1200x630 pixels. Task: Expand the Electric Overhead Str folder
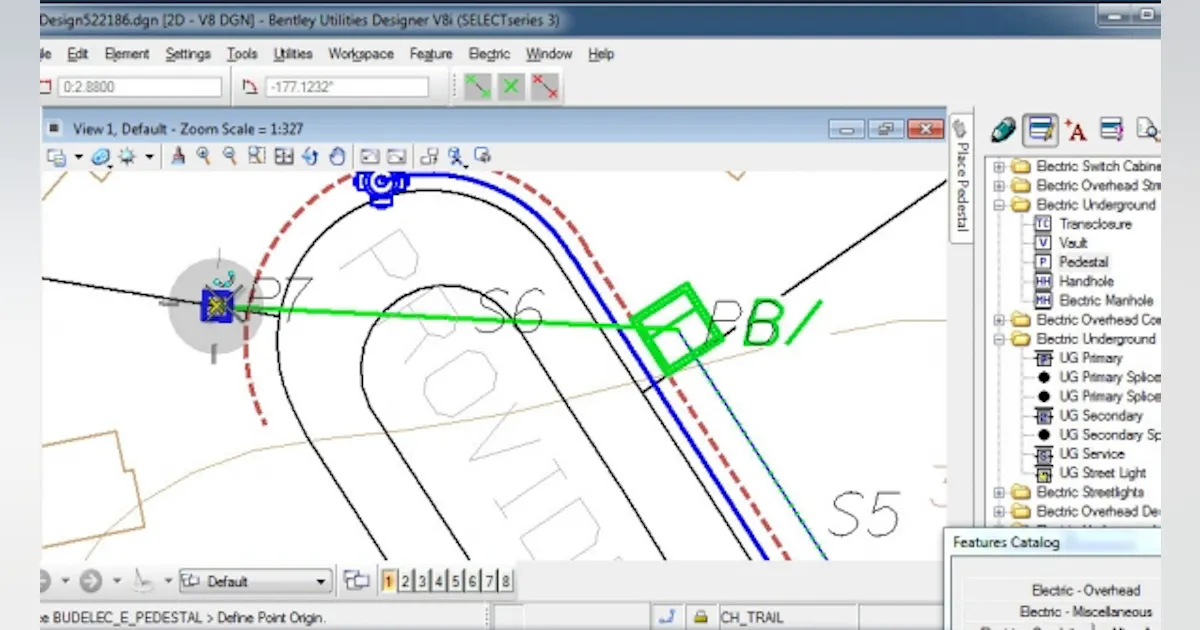(998, 186)
